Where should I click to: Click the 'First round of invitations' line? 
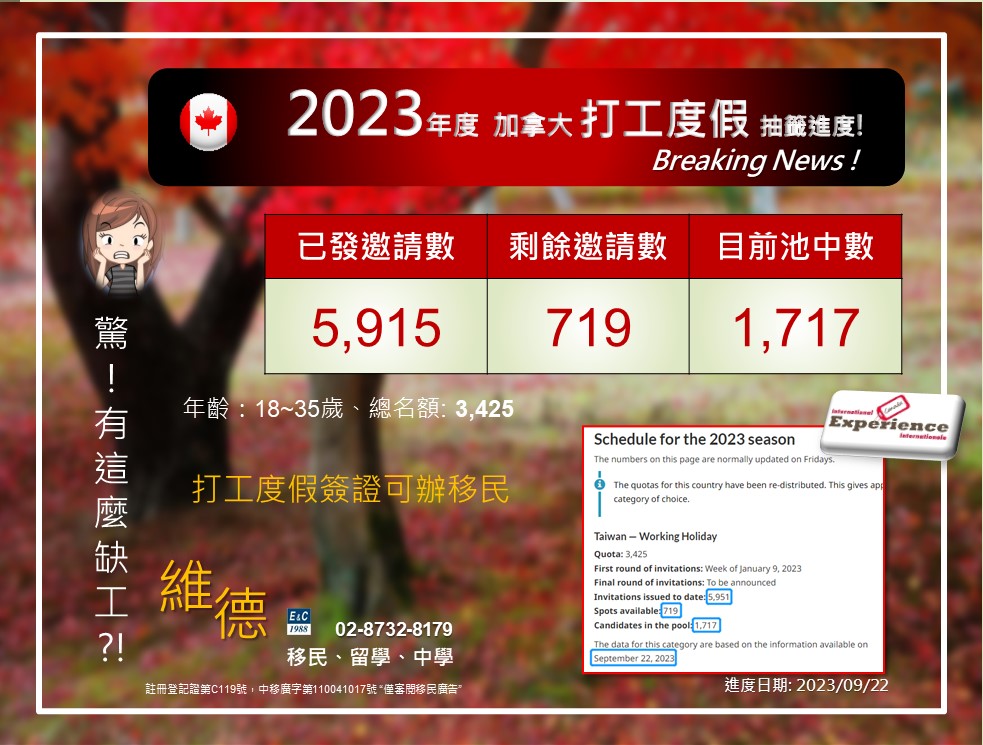point(698,568)
